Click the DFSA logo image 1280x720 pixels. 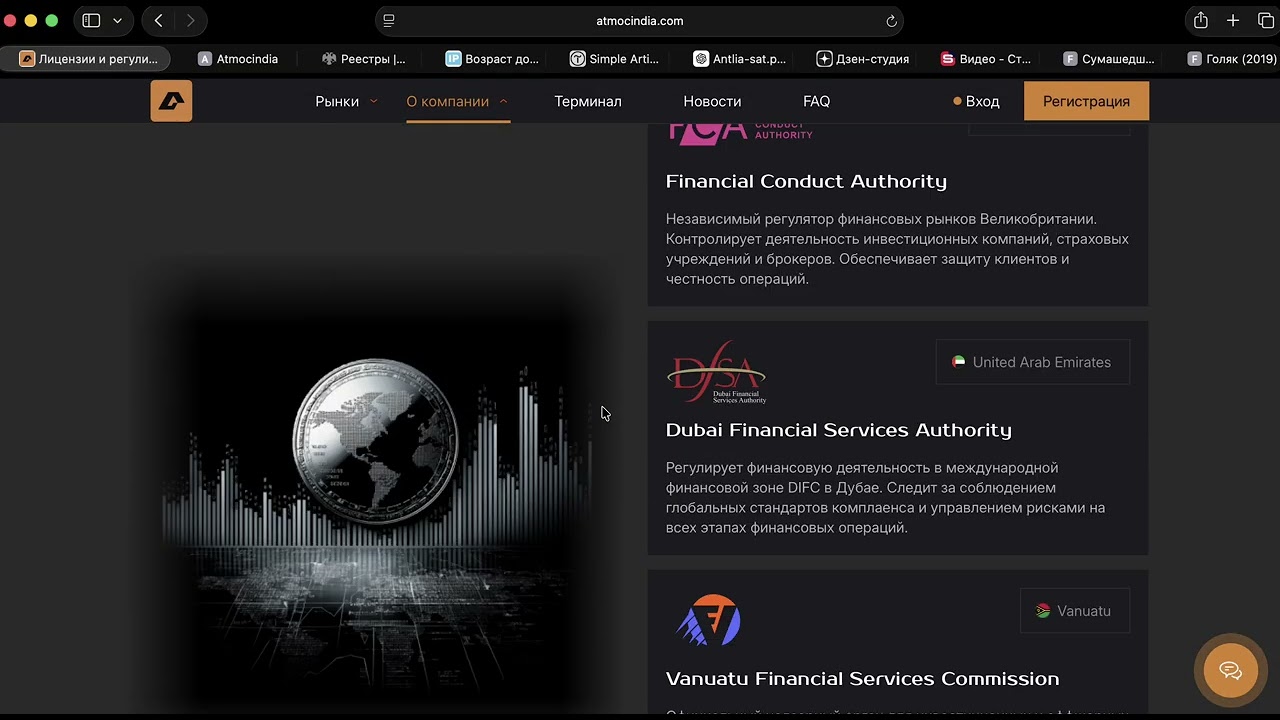(716, 372)
